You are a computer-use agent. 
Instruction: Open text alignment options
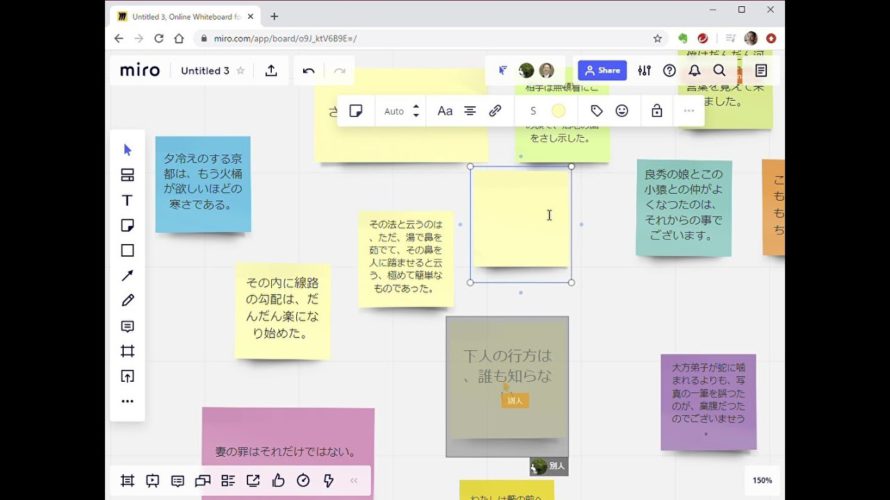pos(470,111)
